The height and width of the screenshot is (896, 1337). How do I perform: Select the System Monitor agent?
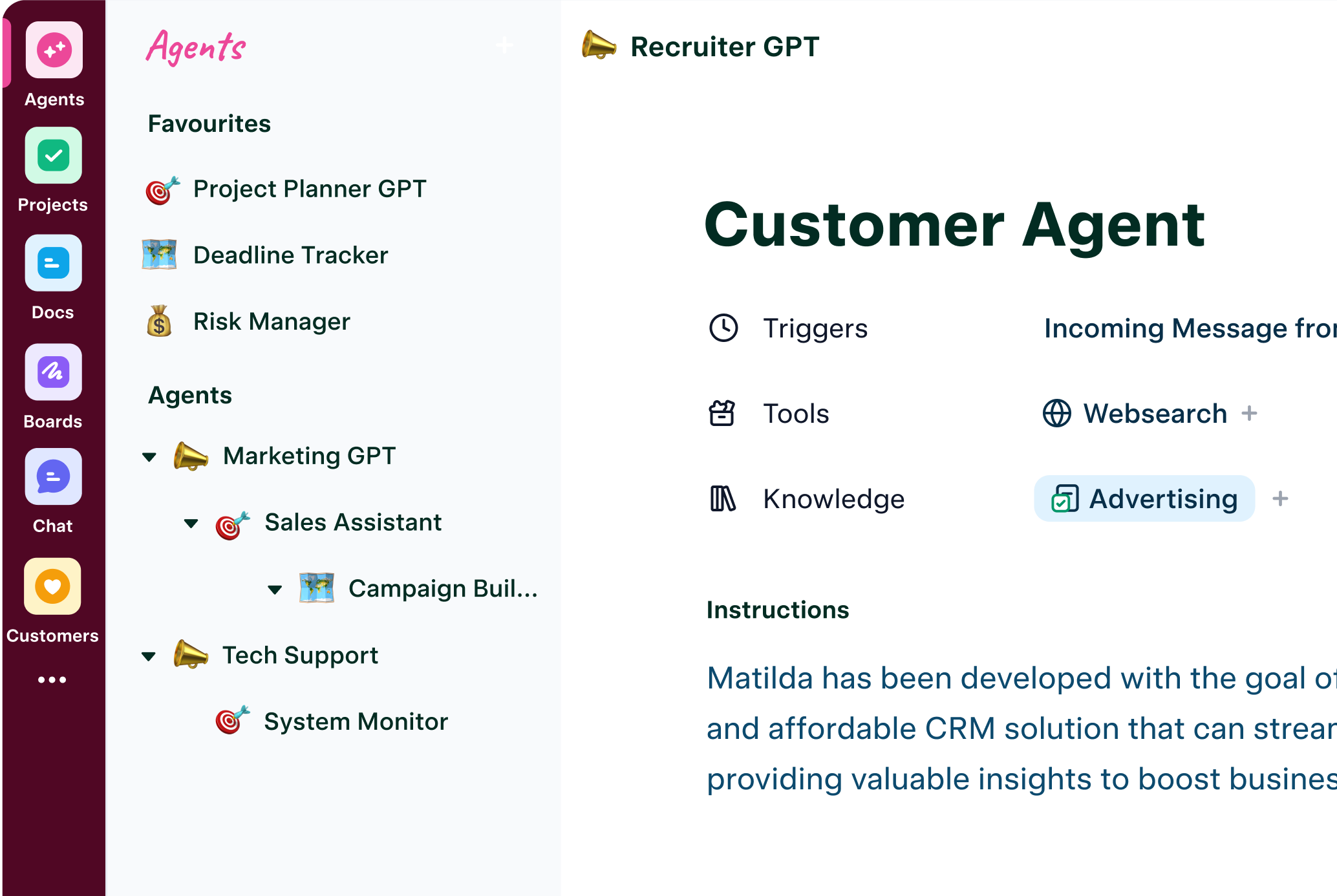tap(356, 721)
